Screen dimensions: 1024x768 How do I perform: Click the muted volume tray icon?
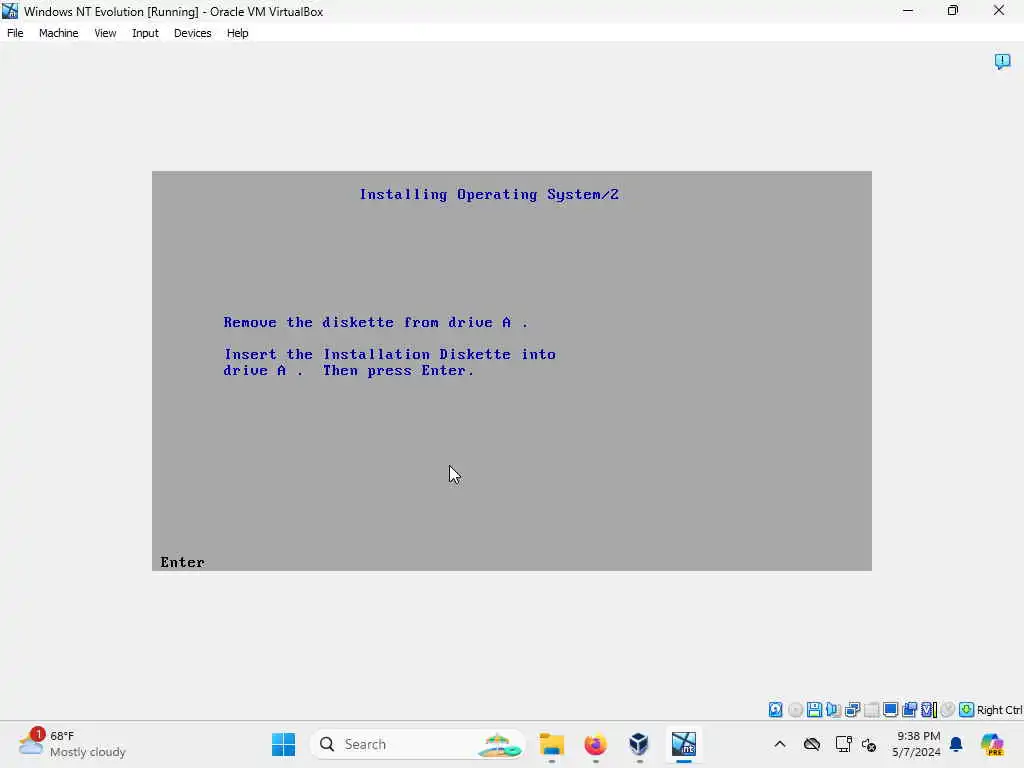pos(869,744)
